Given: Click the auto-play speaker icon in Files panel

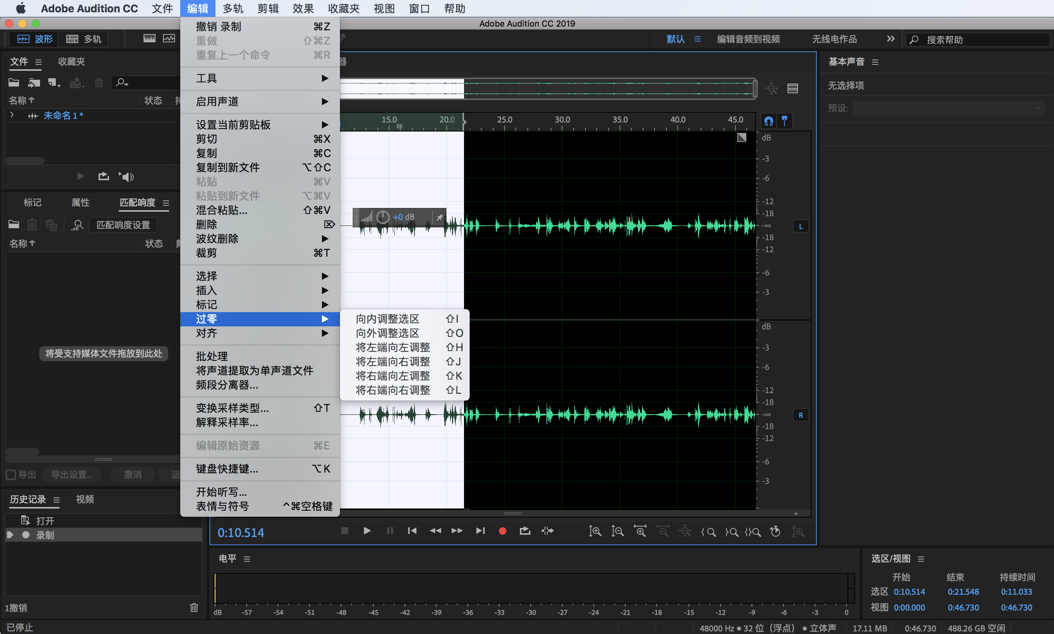Looking at the screenshot, I should (x=126, y=177).
